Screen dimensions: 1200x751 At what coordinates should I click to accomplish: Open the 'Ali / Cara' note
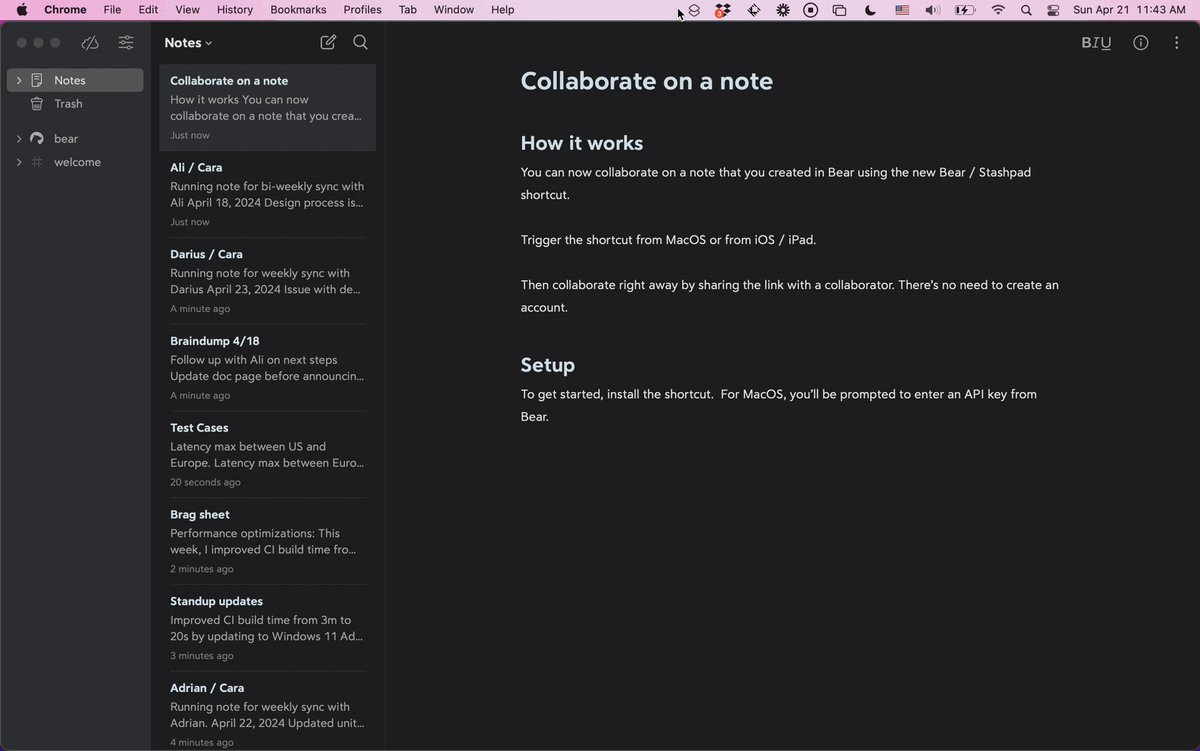coord(268,194)
